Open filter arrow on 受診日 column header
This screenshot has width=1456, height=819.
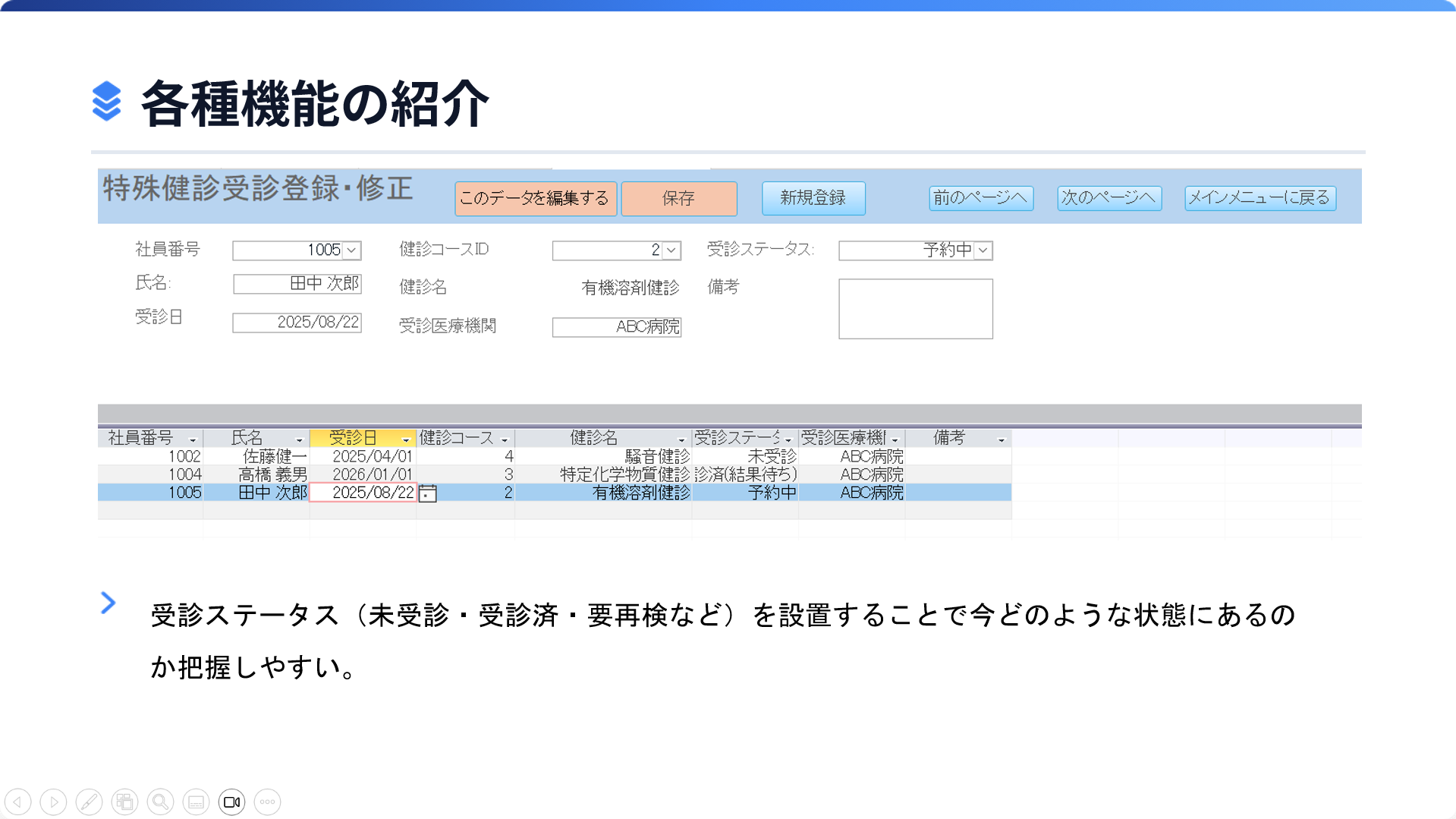click(x=406, y=439)
